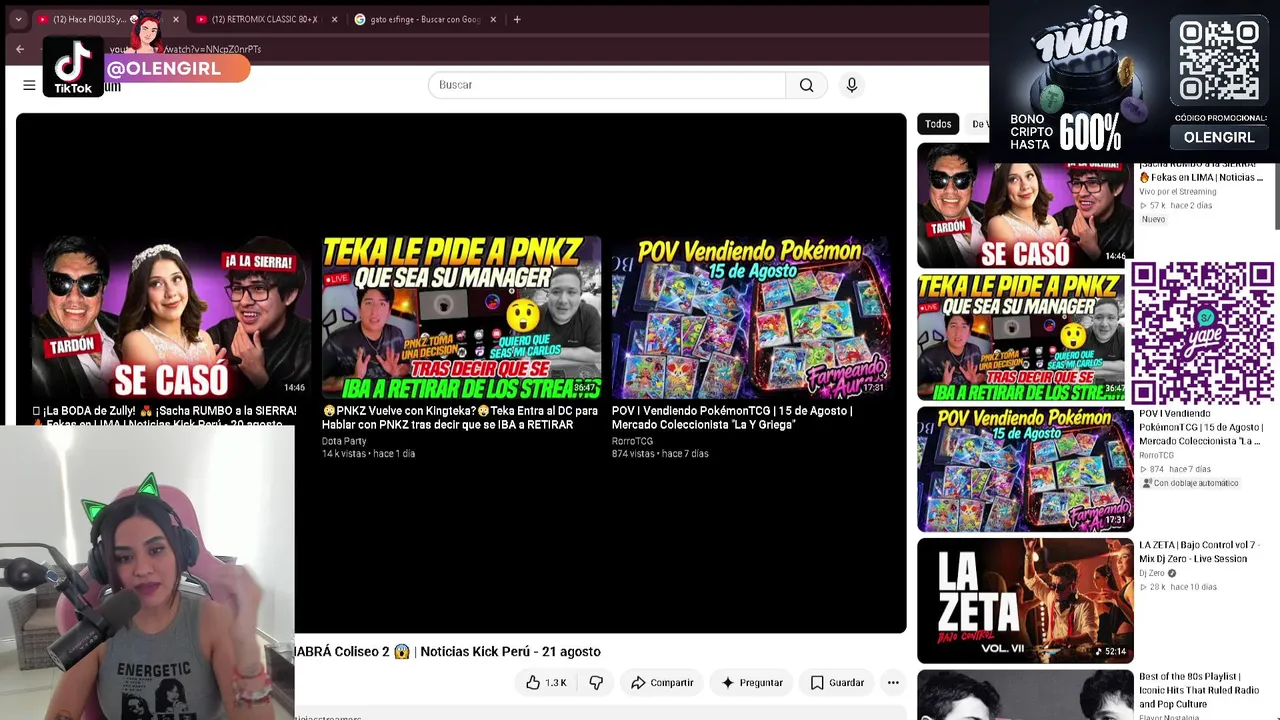Switch to gato esfinge Google search tab
The height and width of the screenshot is (720, 1280).
(x=425, y=19)
